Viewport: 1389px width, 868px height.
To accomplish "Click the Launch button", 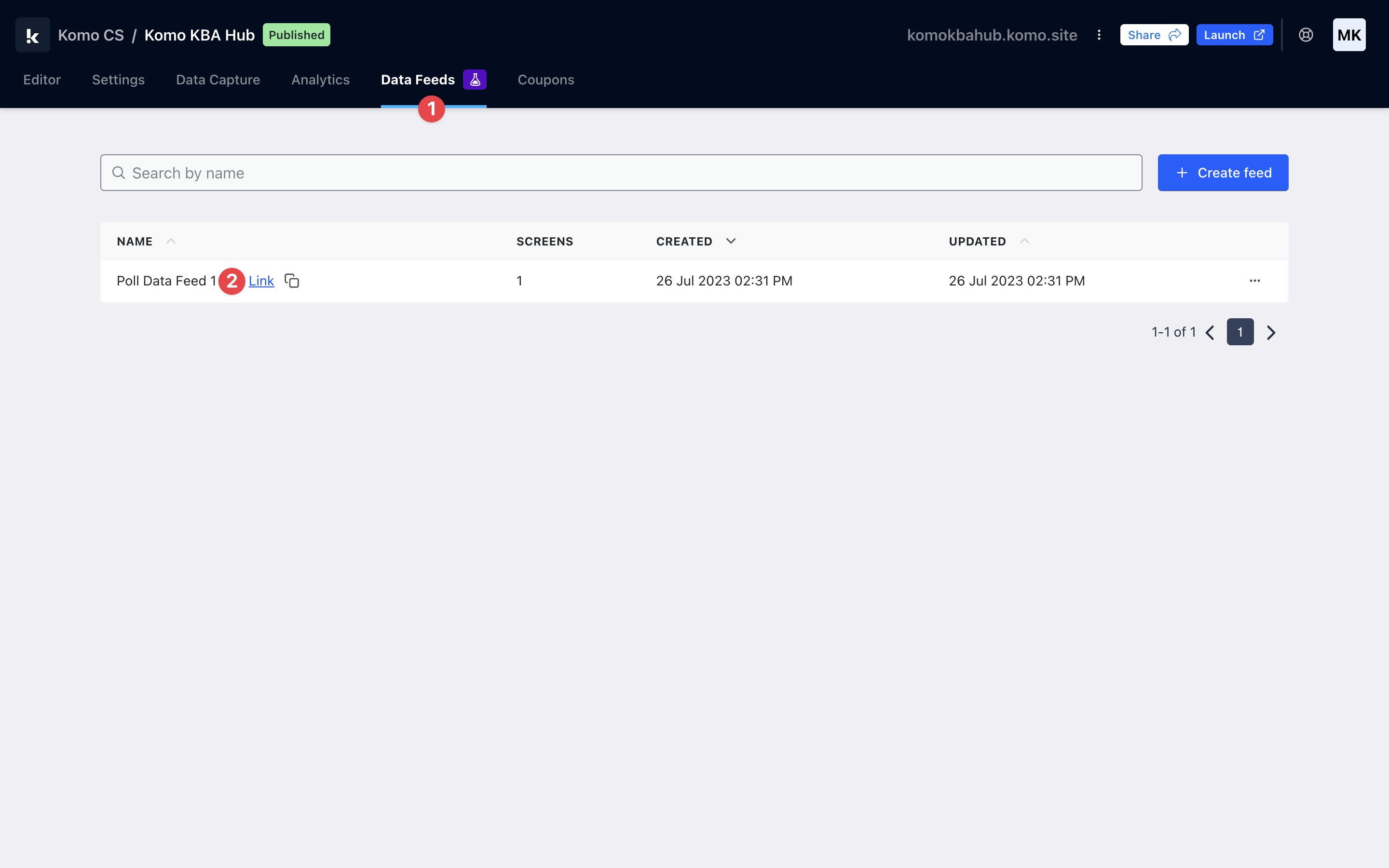I will point(1234,35).
